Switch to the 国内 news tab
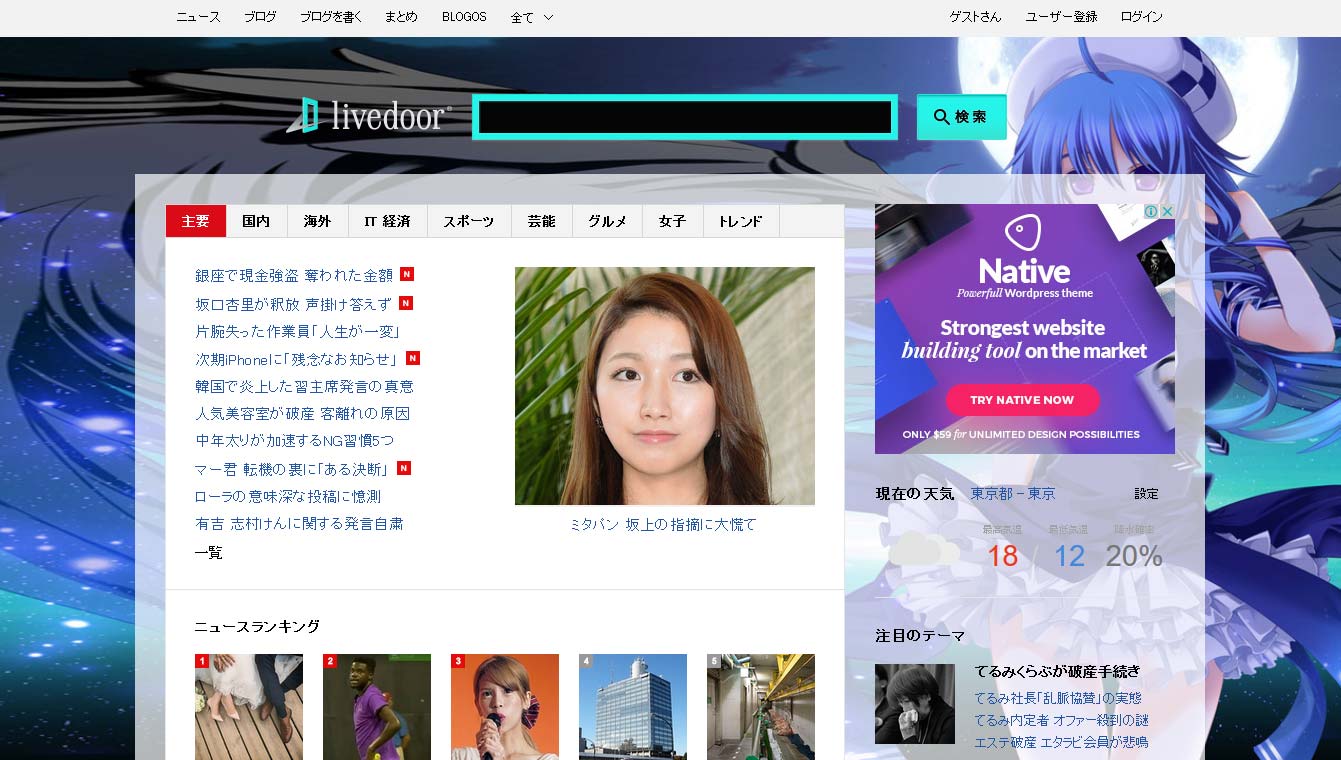 (256, 221)
